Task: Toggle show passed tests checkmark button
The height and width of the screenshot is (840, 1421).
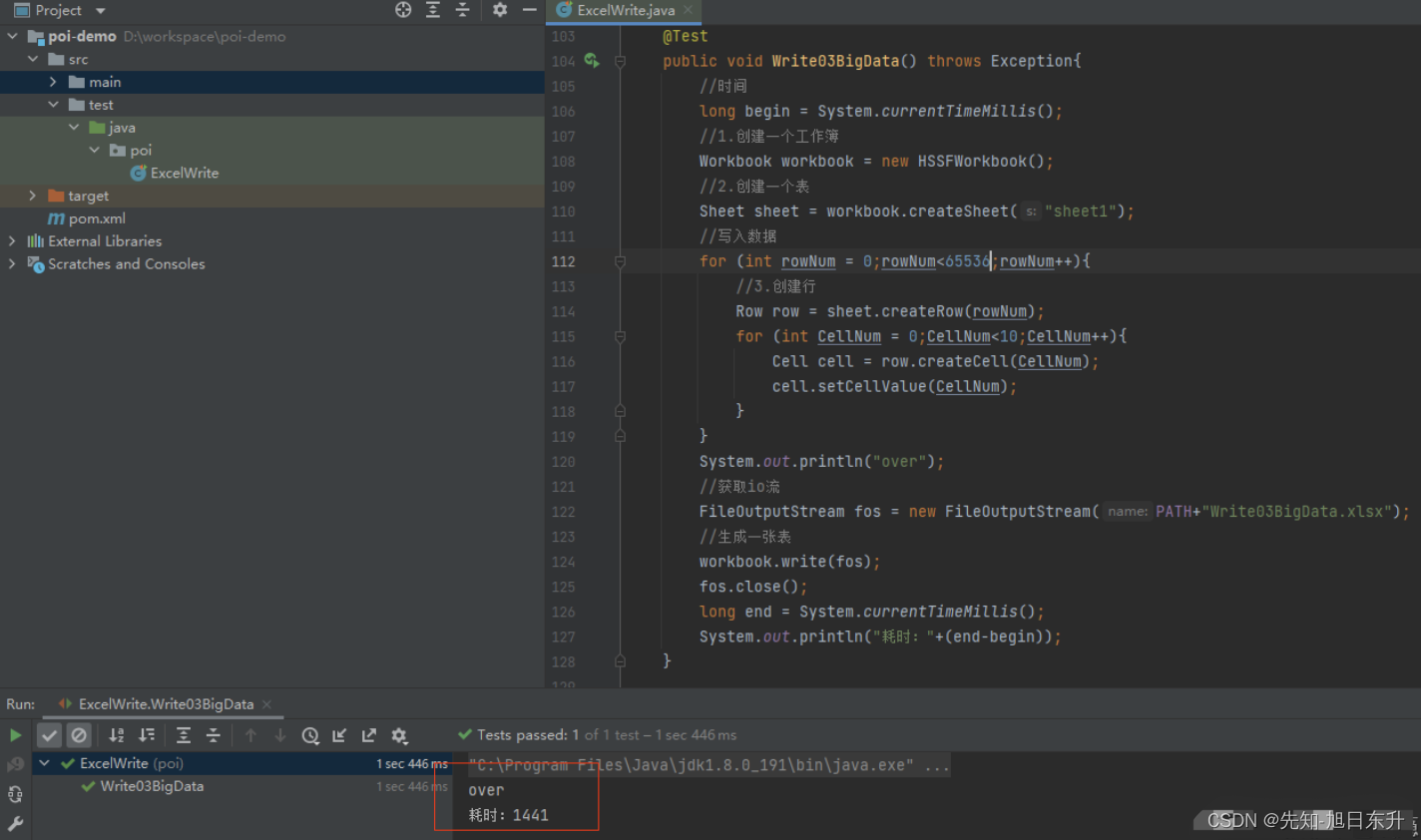Action: tap(49, 735)
